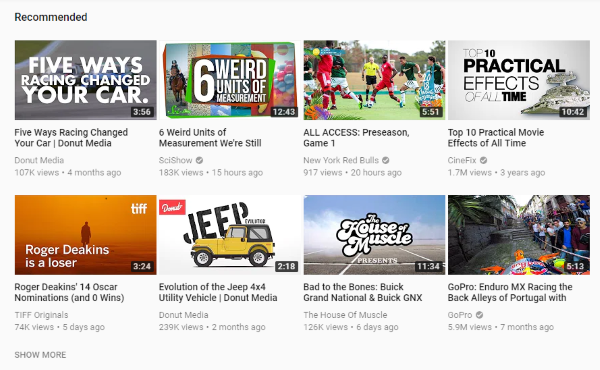
Task: Open the Five Ways Racing Changed Your Car thumbnail
Action: coord(86,80)
